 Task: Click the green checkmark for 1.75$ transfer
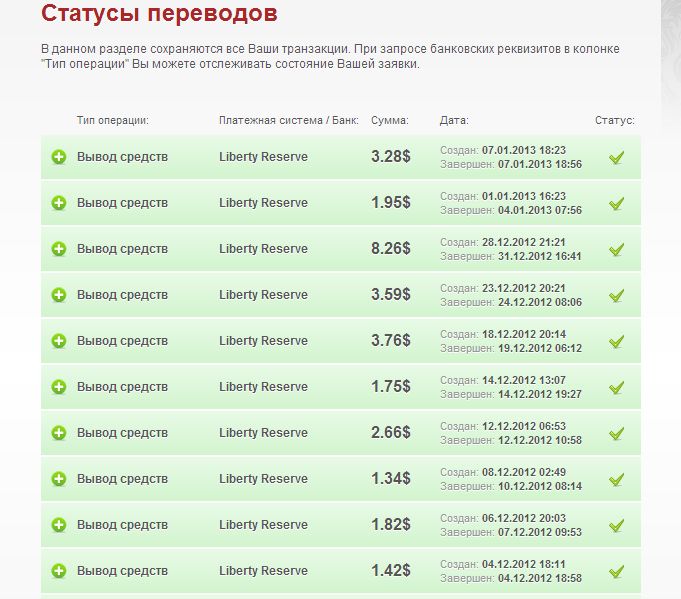coord(616,387)
